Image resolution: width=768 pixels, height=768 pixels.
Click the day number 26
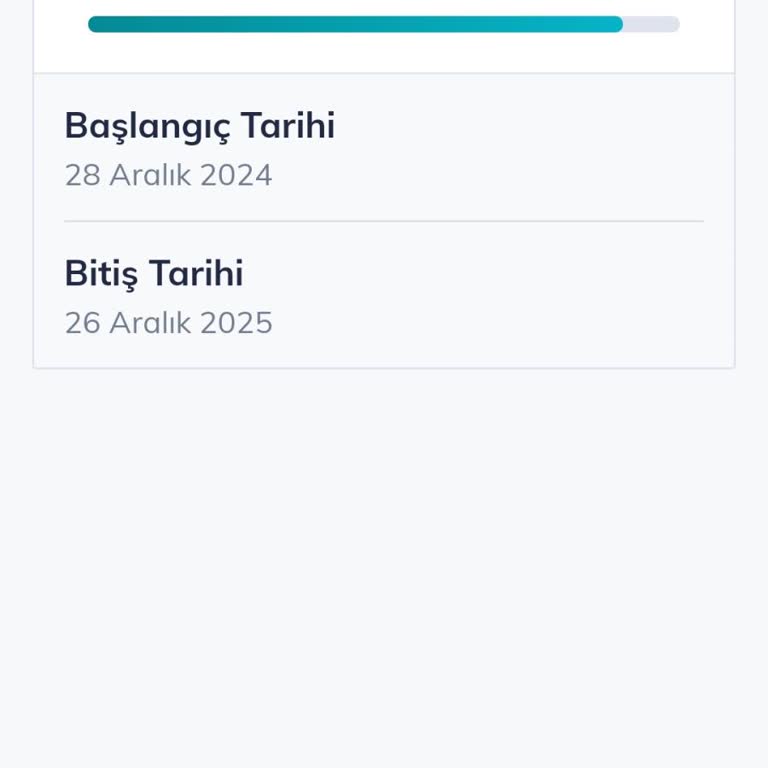click(x=82, y=323)
